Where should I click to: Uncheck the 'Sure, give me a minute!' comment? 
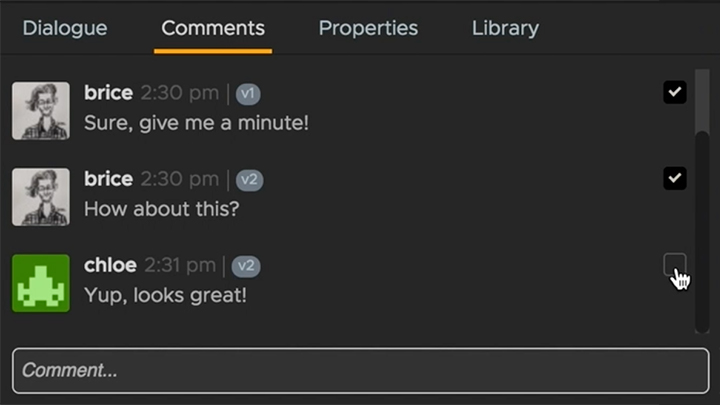pyautogui.click(x=675, y=93)
